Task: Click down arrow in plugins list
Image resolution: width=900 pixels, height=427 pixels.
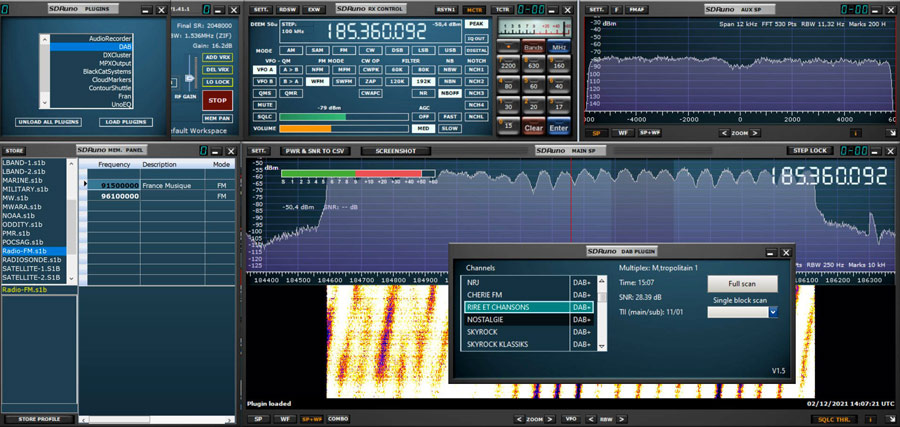Action: 44,103
